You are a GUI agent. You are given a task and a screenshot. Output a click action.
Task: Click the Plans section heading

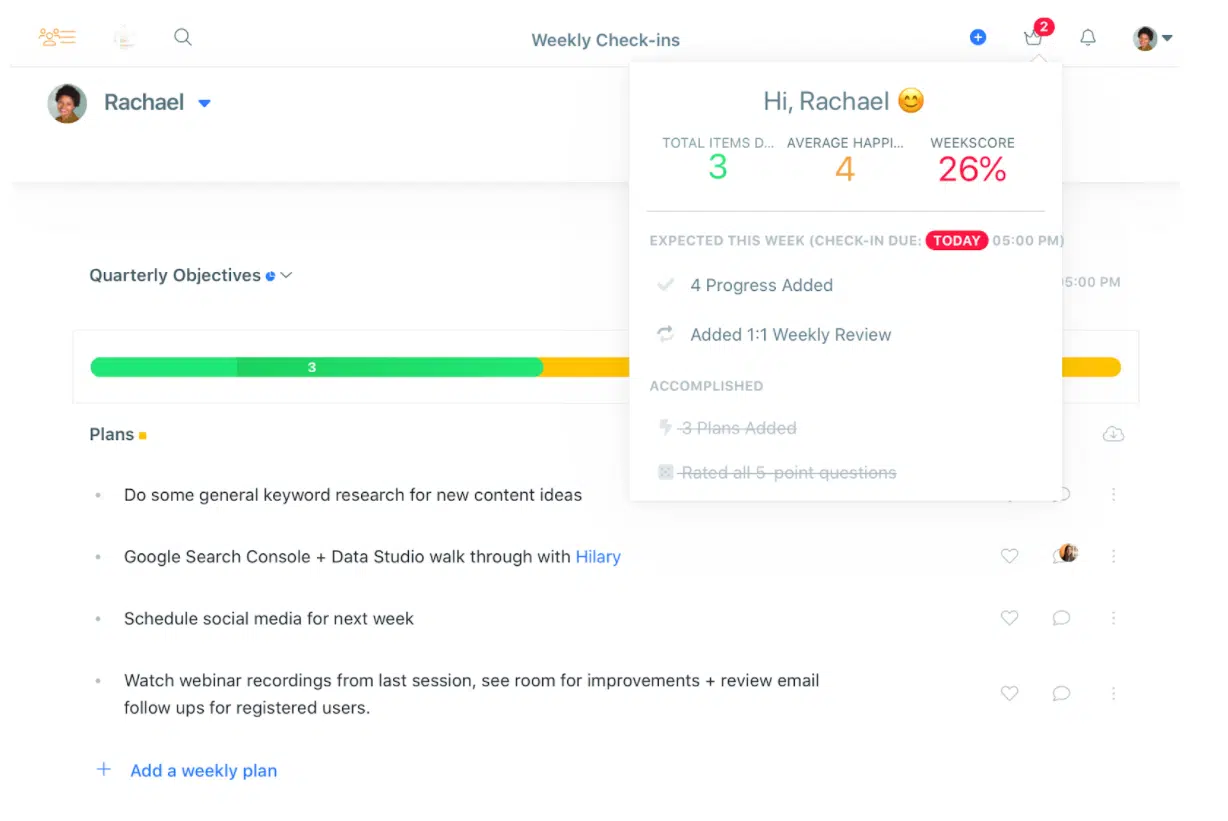point(112,434)
